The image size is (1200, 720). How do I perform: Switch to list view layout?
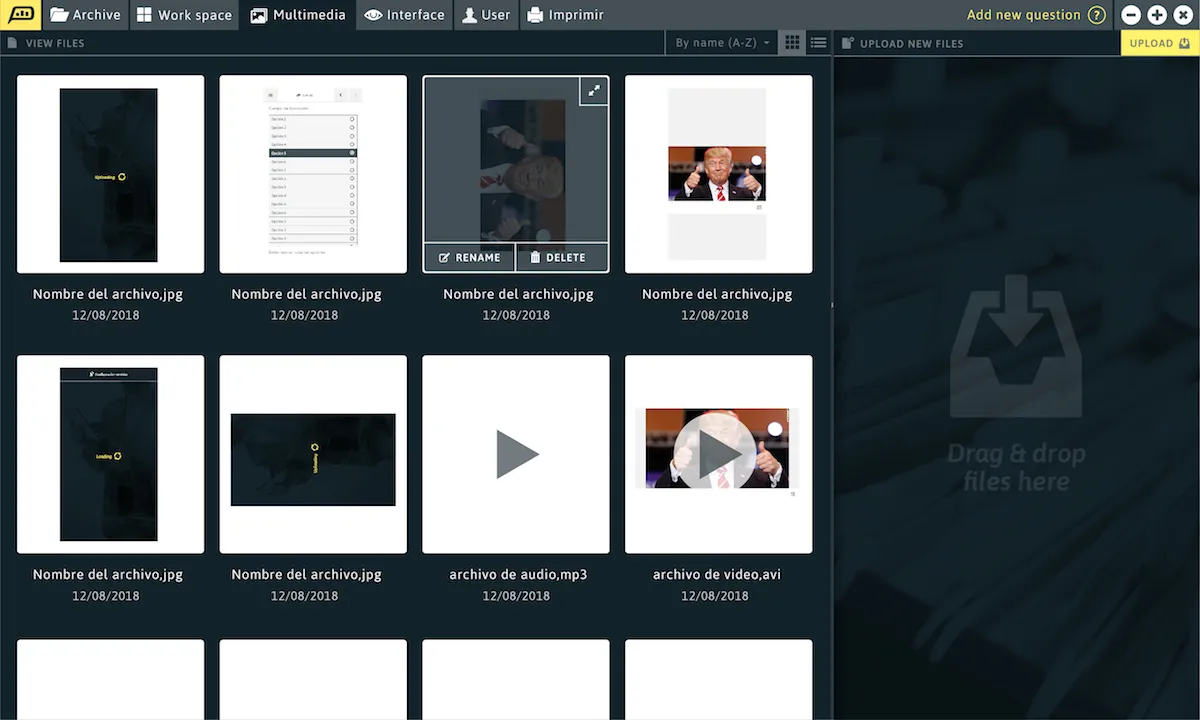point(818,43)
